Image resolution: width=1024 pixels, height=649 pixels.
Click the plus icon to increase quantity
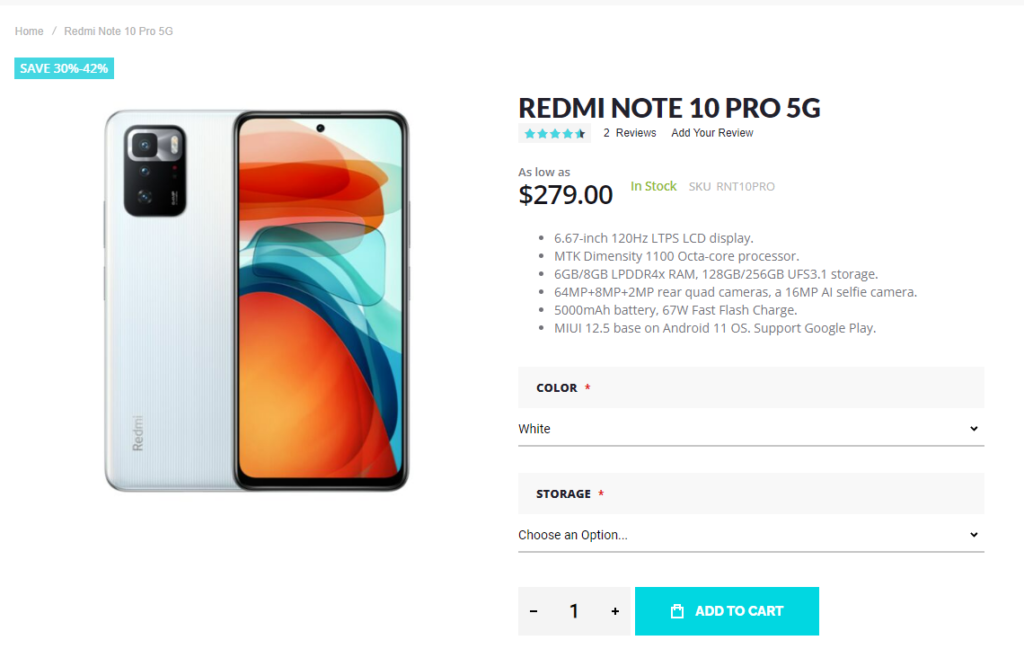coord(614,611)
